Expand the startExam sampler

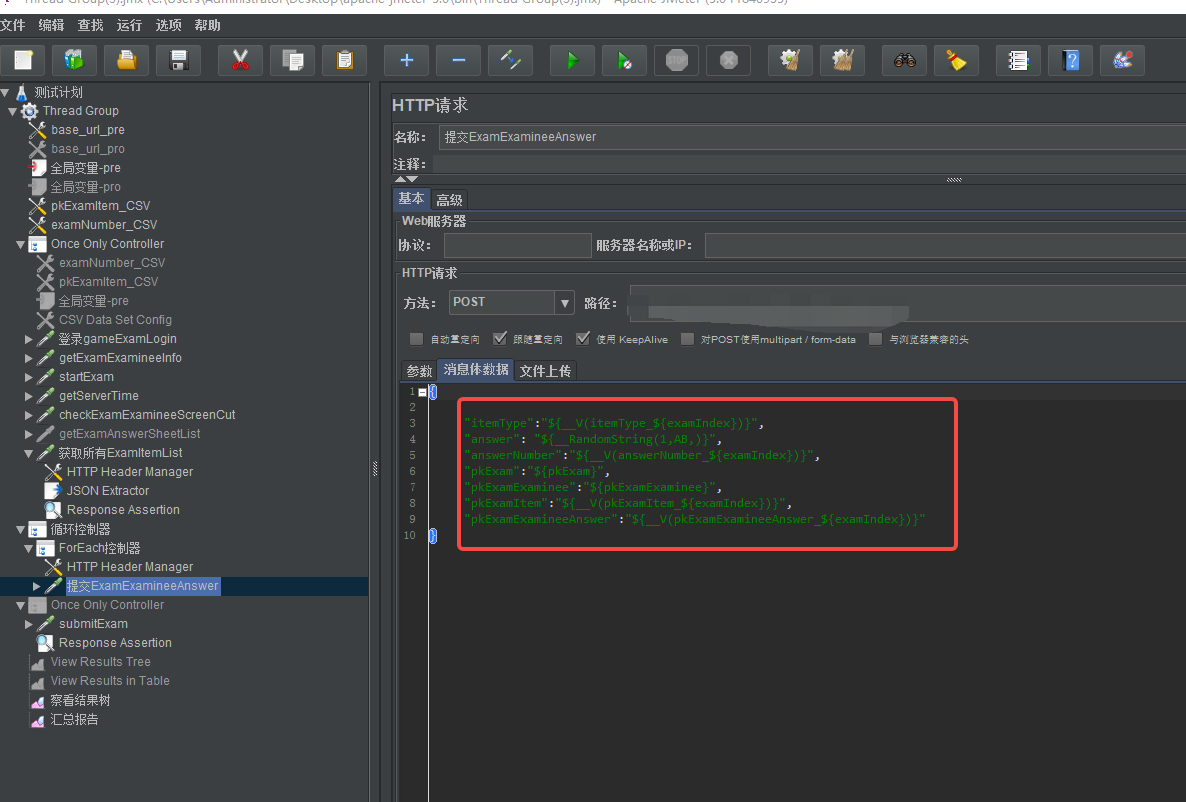29,377
